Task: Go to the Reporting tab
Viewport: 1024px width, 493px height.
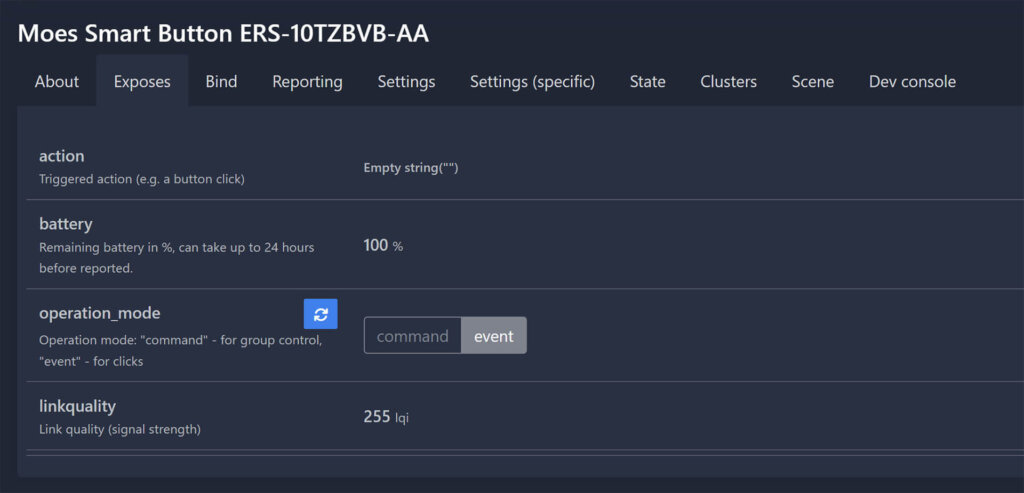Action: coord(308,82)
